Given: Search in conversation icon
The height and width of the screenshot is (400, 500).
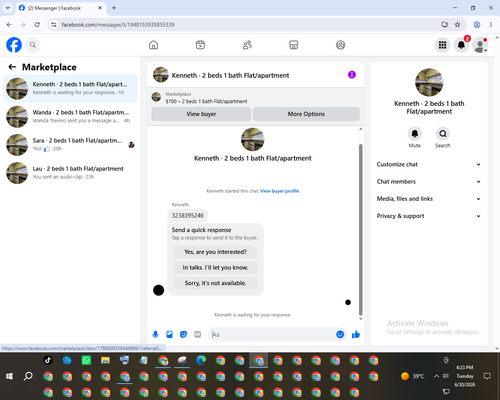Looking at the screenshot, I should [x=443, y=134].
